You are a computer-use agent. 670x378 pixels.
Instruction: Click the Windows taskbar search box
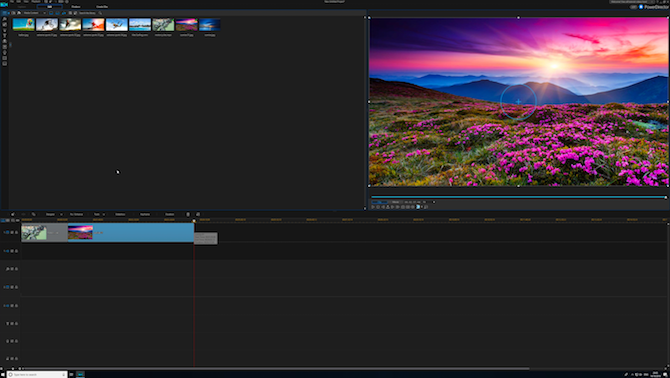(x=37, y=375)
